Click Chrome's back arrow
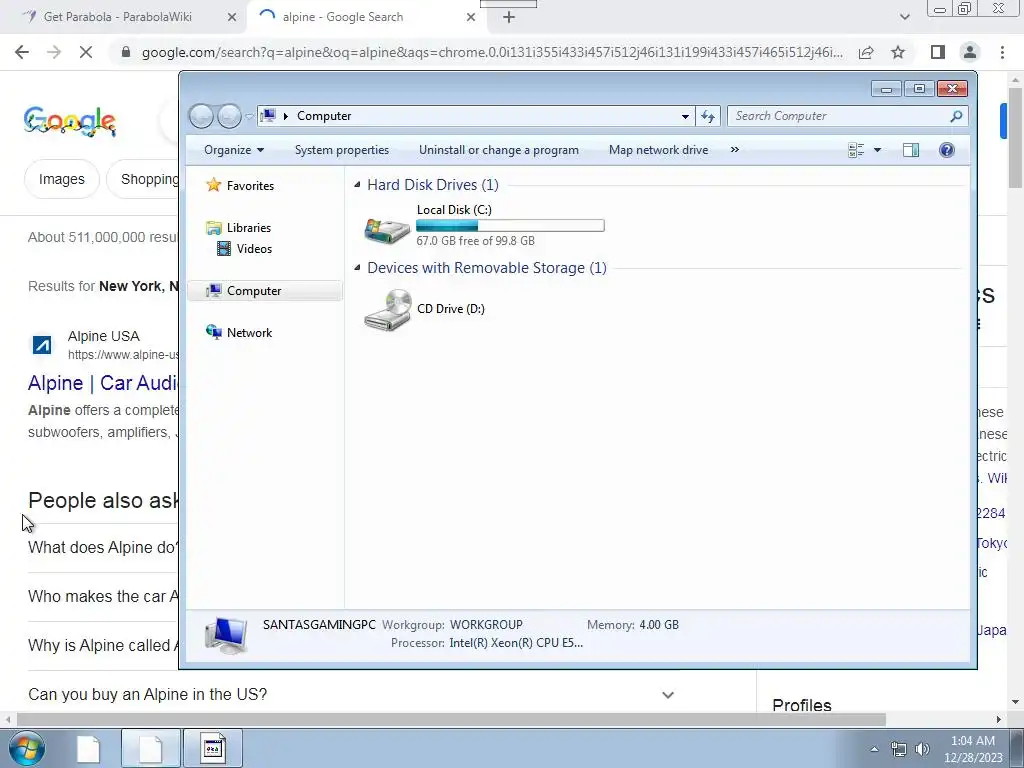The image size is (1024, 768). pos(22,52)
